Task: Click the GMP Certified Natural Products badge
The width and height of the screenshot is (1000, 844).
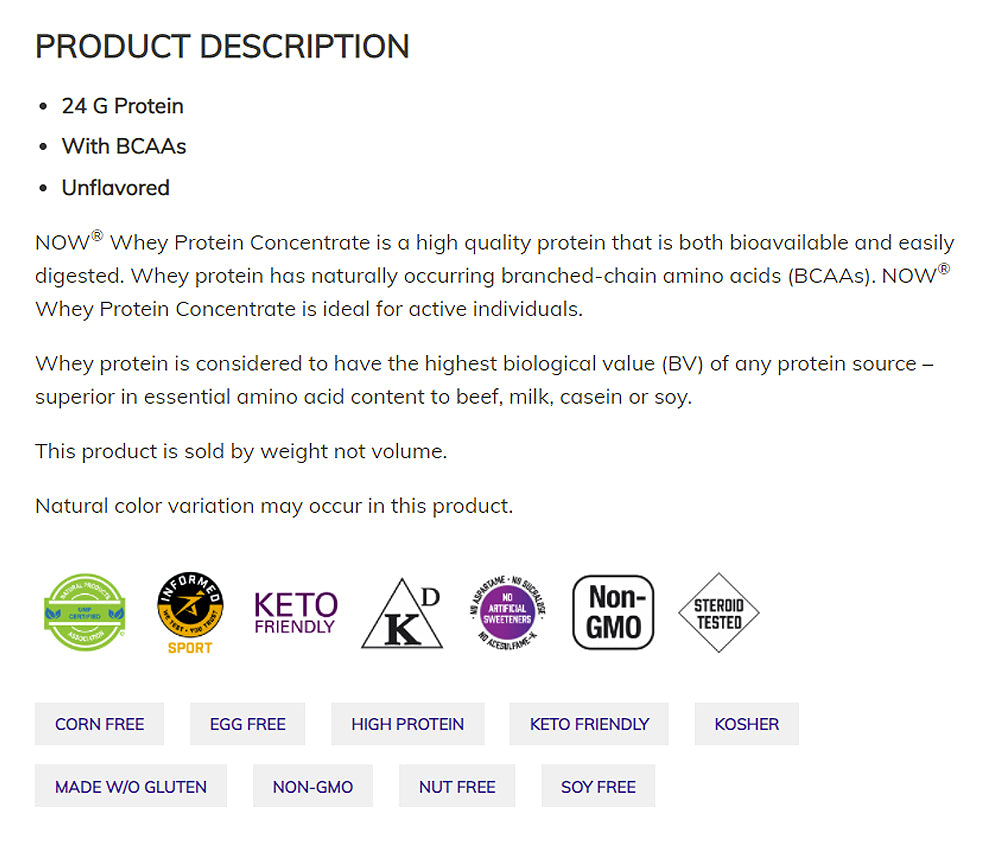Action: (x=84, y=612)
